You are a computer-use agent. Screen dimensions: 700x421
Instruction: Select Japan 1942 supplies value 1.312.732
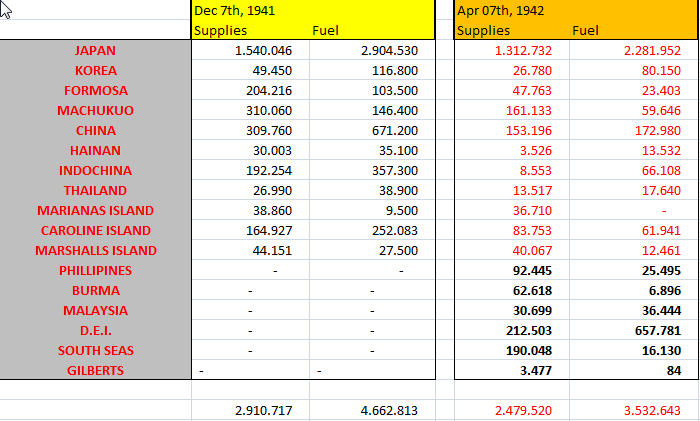(x=512, y=50)
